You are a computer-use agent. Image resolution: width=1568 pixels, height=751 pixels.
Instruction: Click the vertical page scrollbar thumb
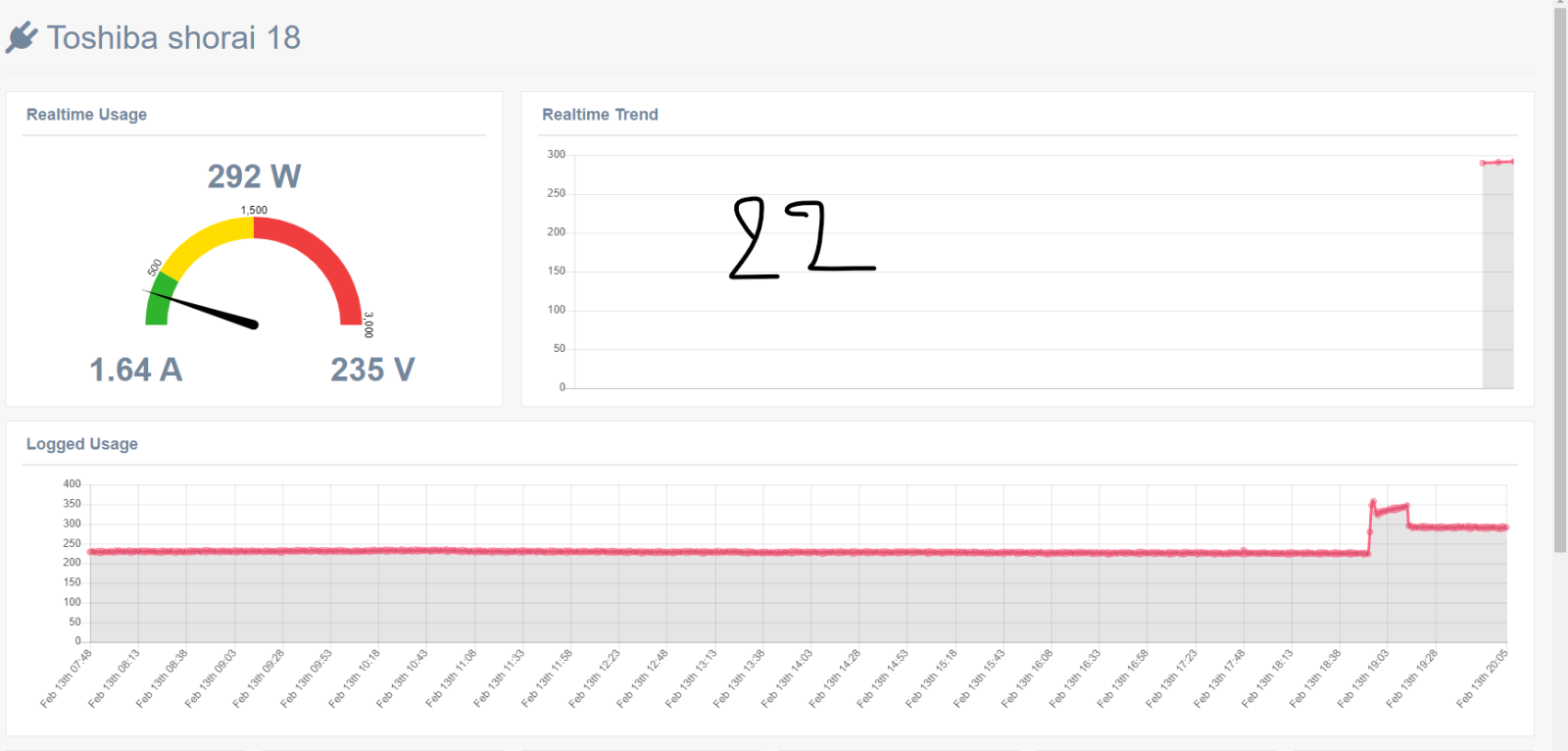(x=1560, y=279)
